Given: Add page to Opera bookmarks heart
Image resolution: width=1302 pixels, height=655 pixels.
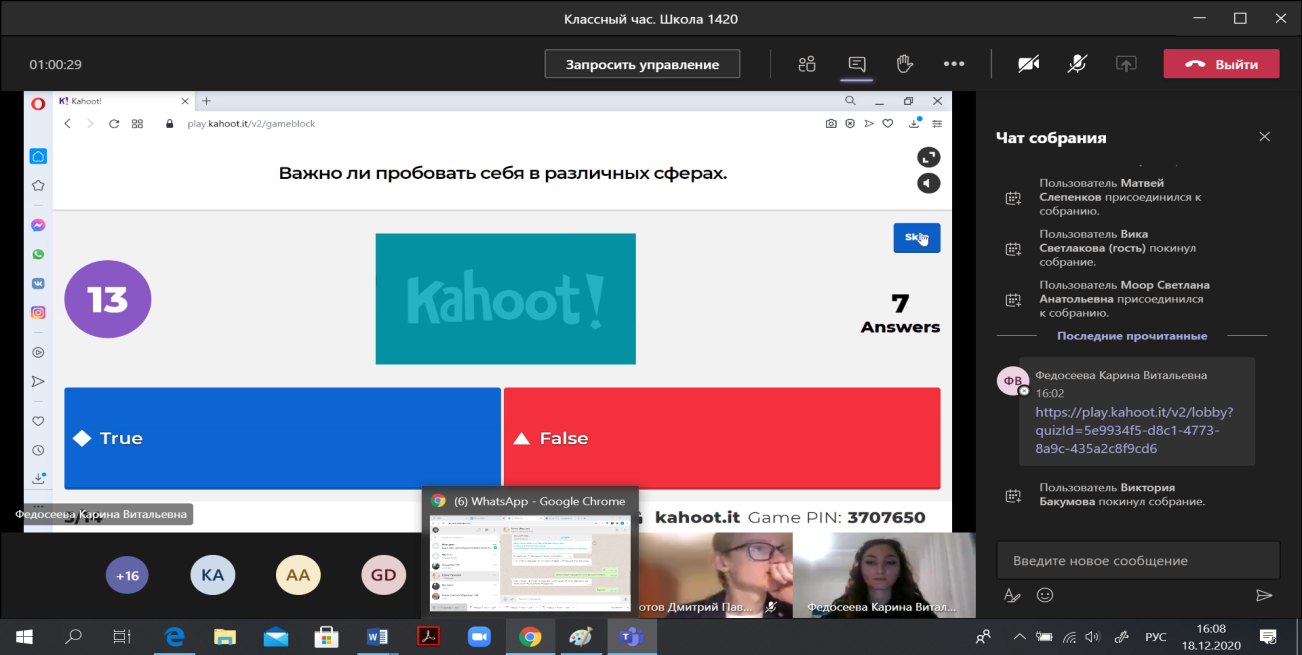Looking at the screenshot, I should pos(887,124).
